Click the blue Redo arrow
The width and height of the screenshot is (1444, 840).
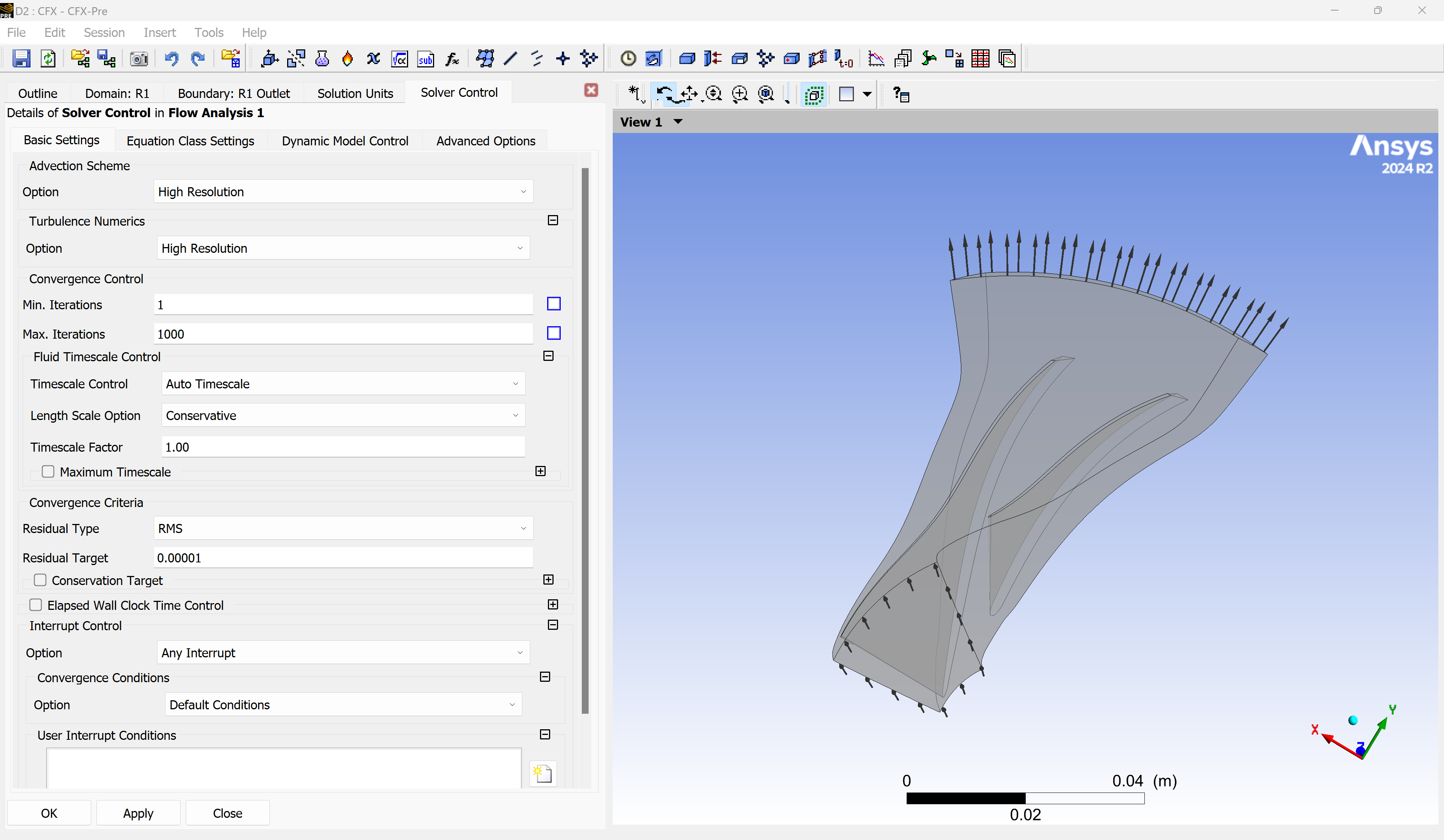[x=198, y=58]
